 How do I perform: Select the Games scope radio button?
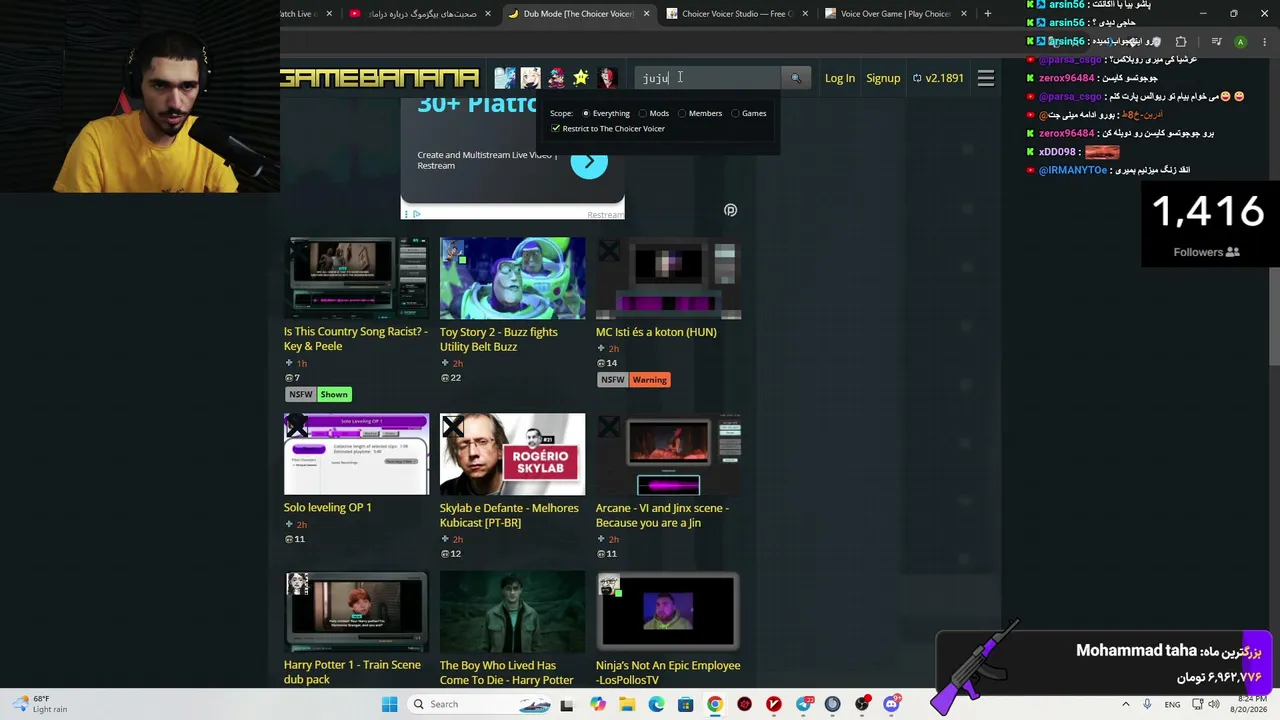[735, 113]
